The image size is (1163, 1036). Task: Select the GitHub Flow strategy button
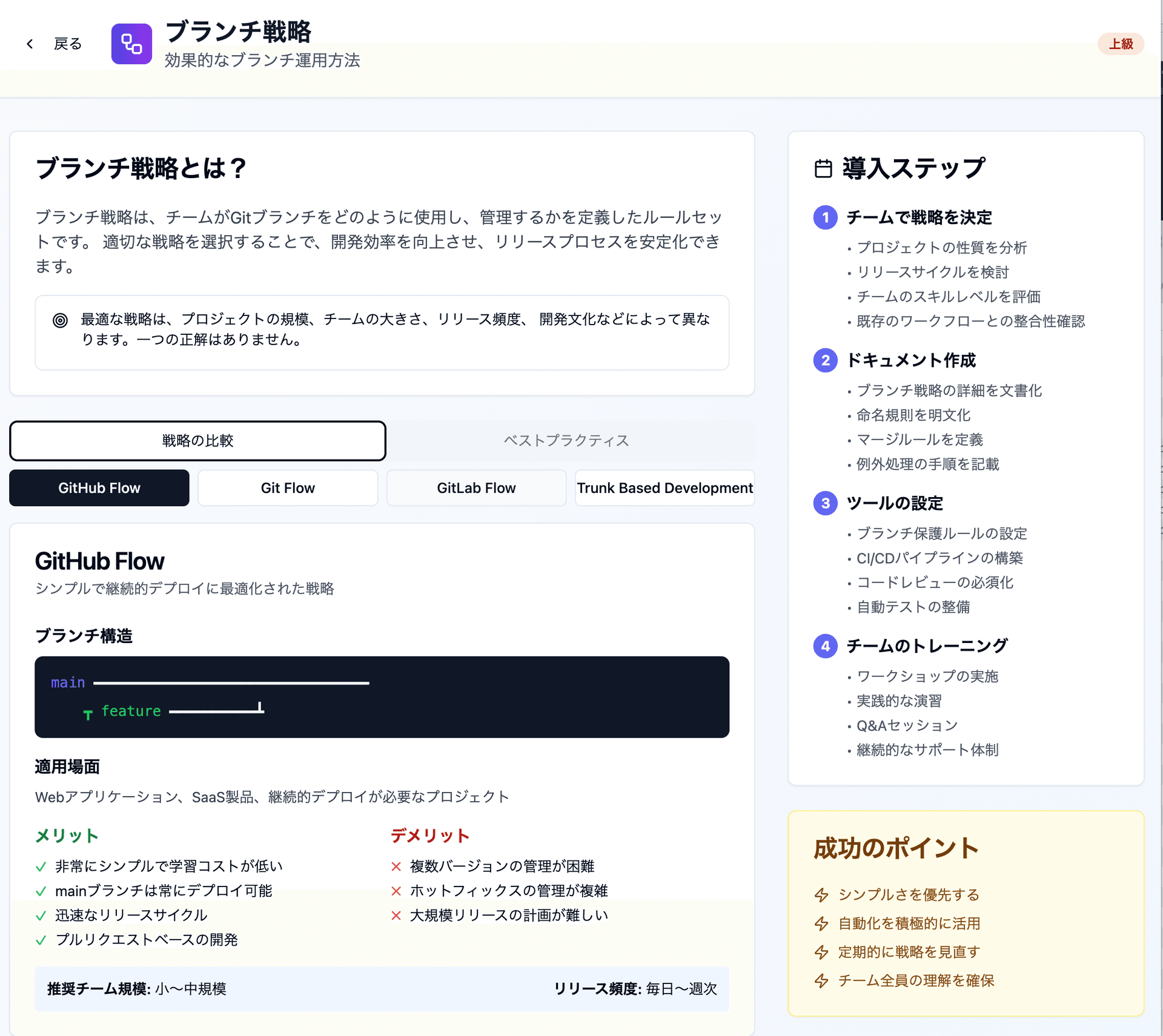pos(99,488)
